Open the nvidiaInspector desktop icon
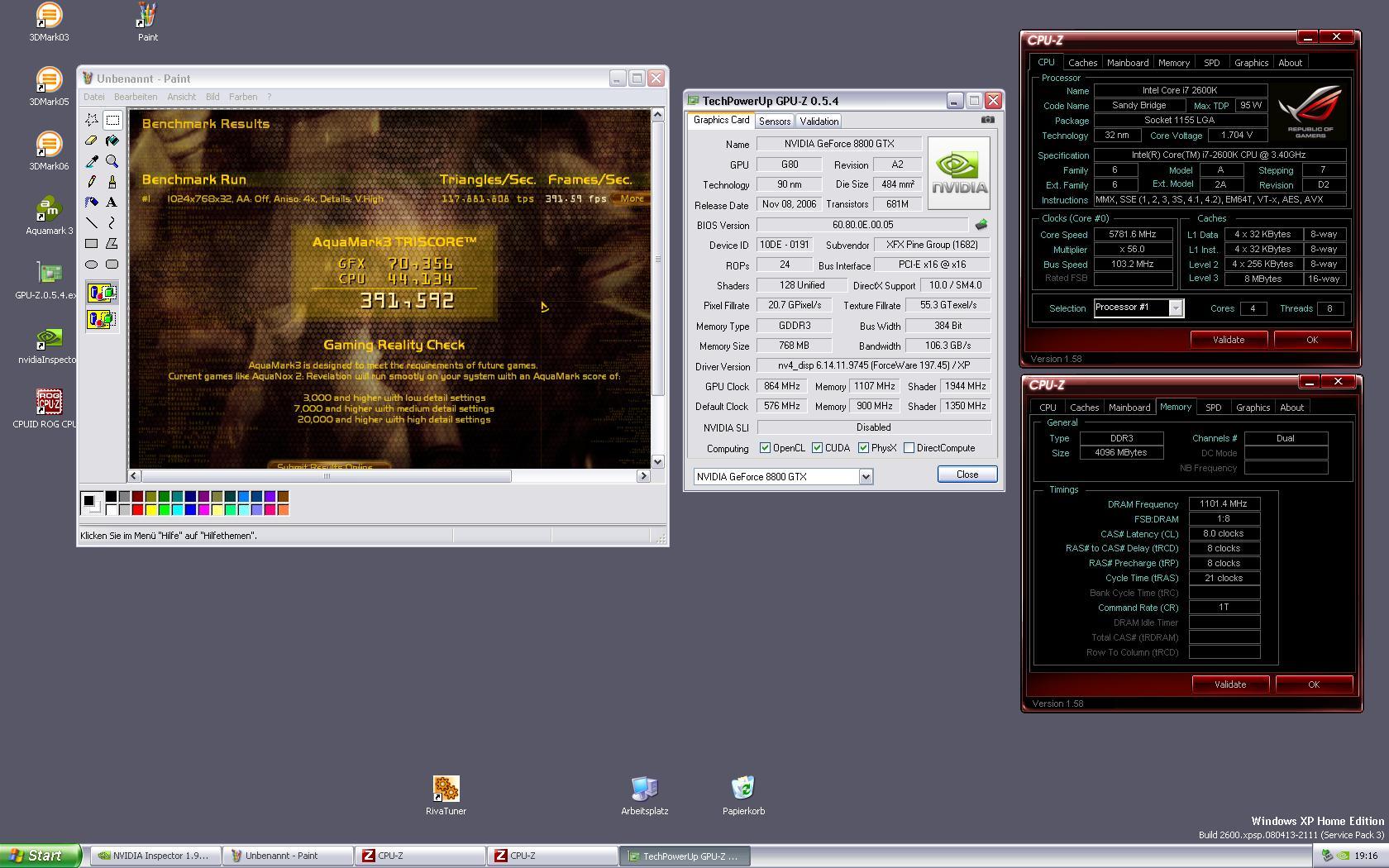Screen dimensions: 1389x868 click(x=49, y=345)
